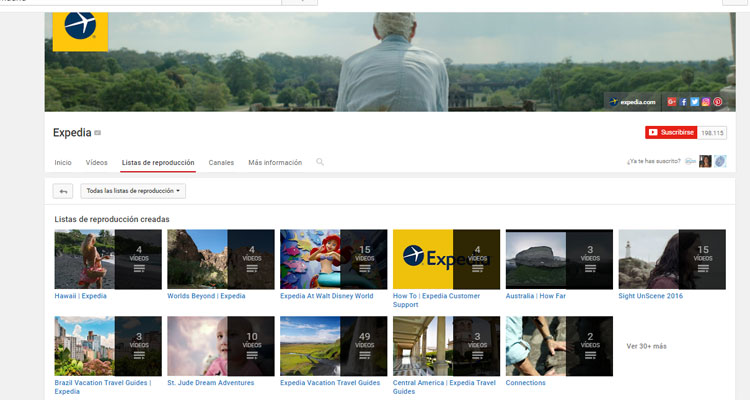Open Brazil Vacation Travel Guides link
Screen dimensions: 750x400
pyautogui.click(x=103, y=387)
